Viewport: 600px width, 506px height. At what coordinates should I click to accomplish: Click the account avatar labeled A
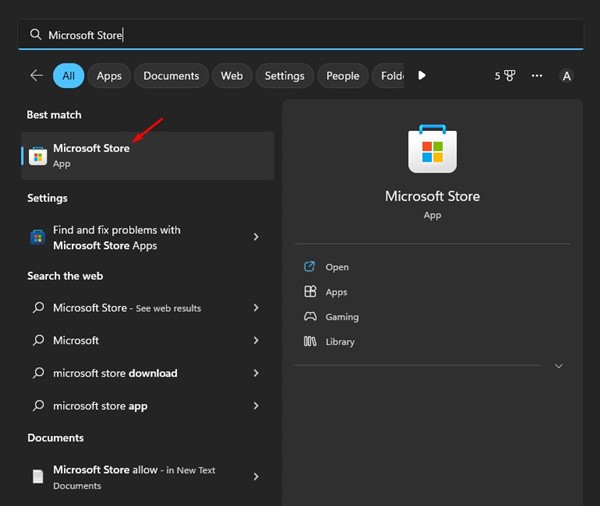pos(566,76)
